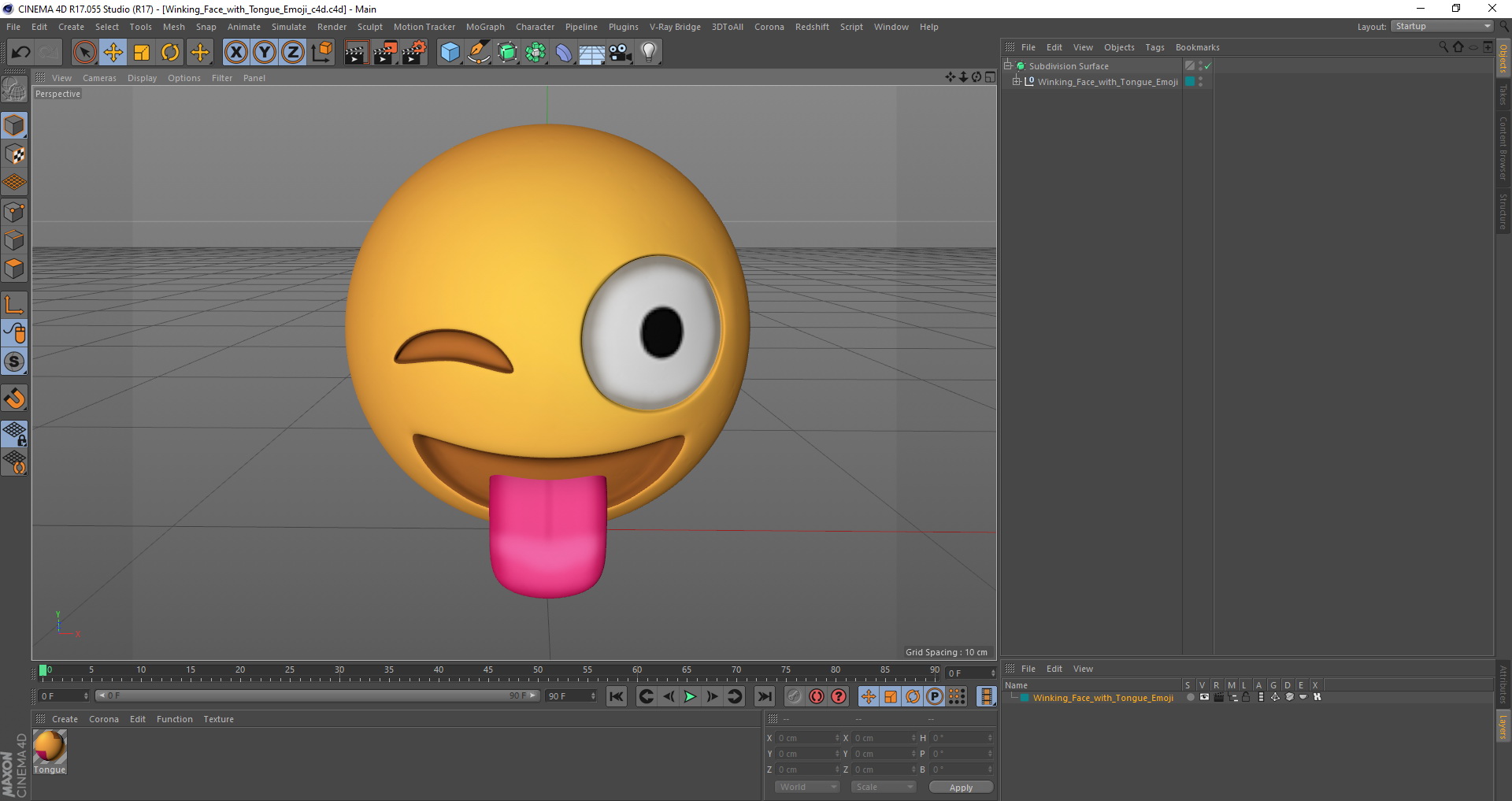
Task: Click Render View clapperboard icon
Action: tap(357, 52)
